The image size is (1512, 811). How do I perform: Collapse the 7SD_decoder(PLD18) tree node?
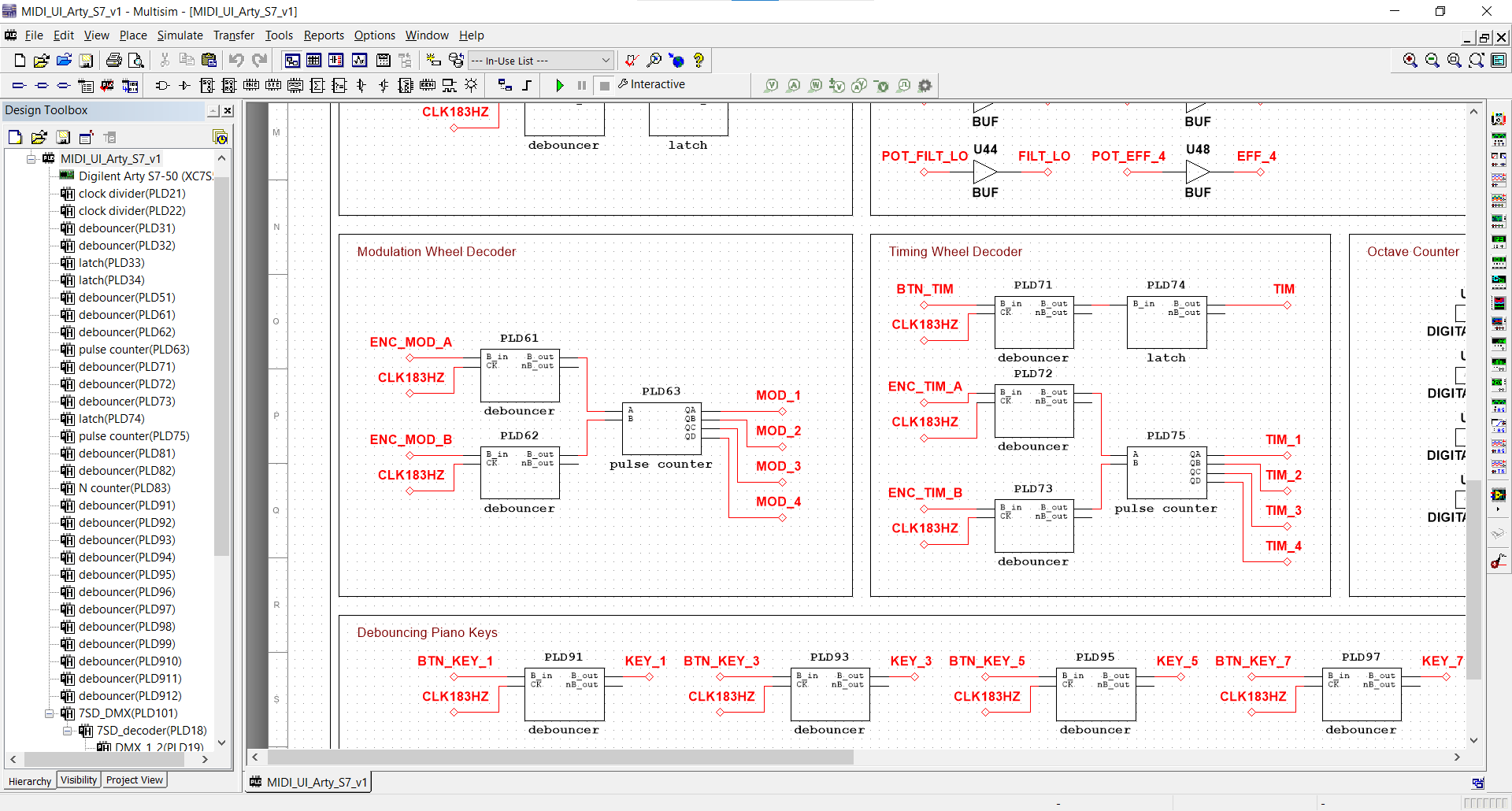(68, 731)
